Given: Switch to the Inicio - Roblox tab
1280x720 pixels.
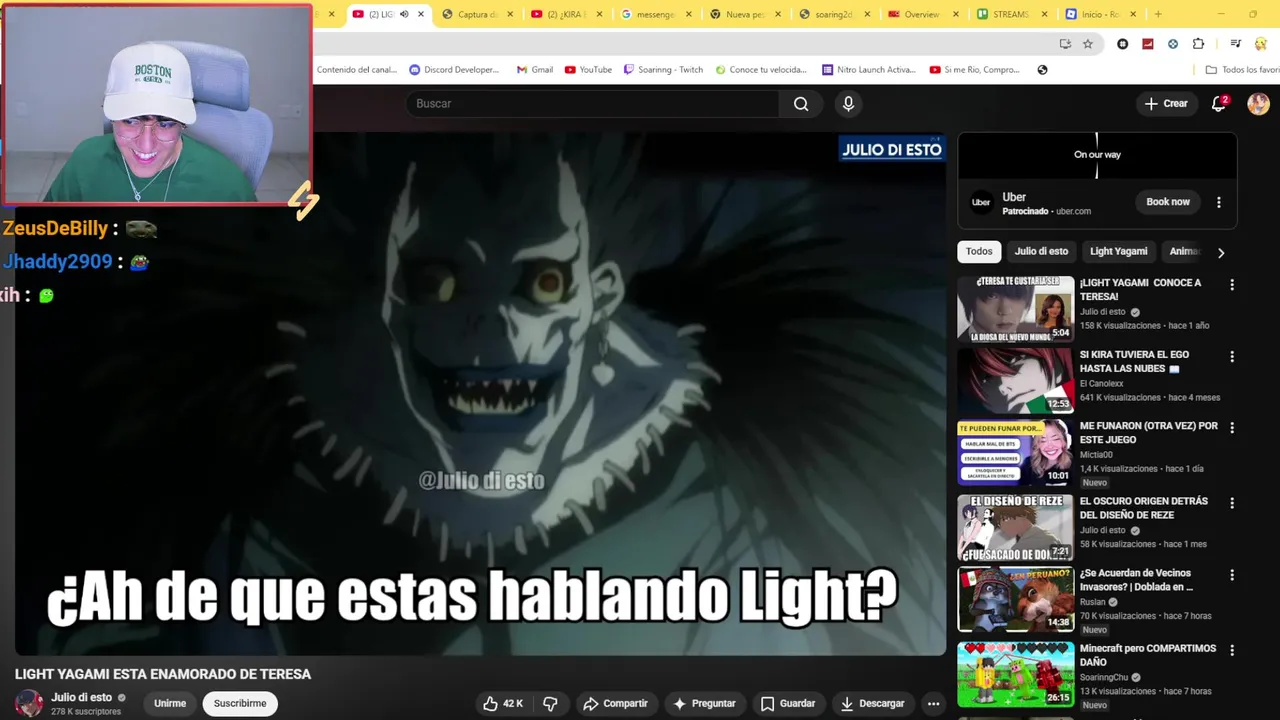Looking at the screenshot, I should pos(1101,14).
